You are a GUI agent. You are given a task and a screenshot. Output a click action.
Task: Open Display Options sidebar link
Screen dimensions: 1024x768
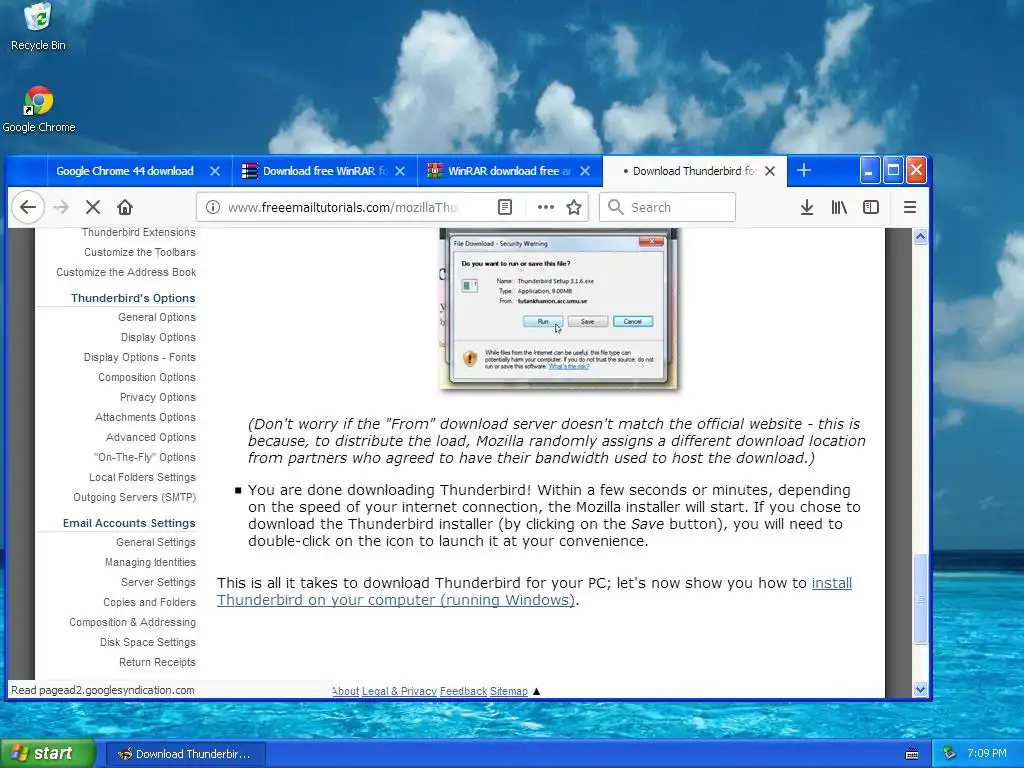pos(158,338)
